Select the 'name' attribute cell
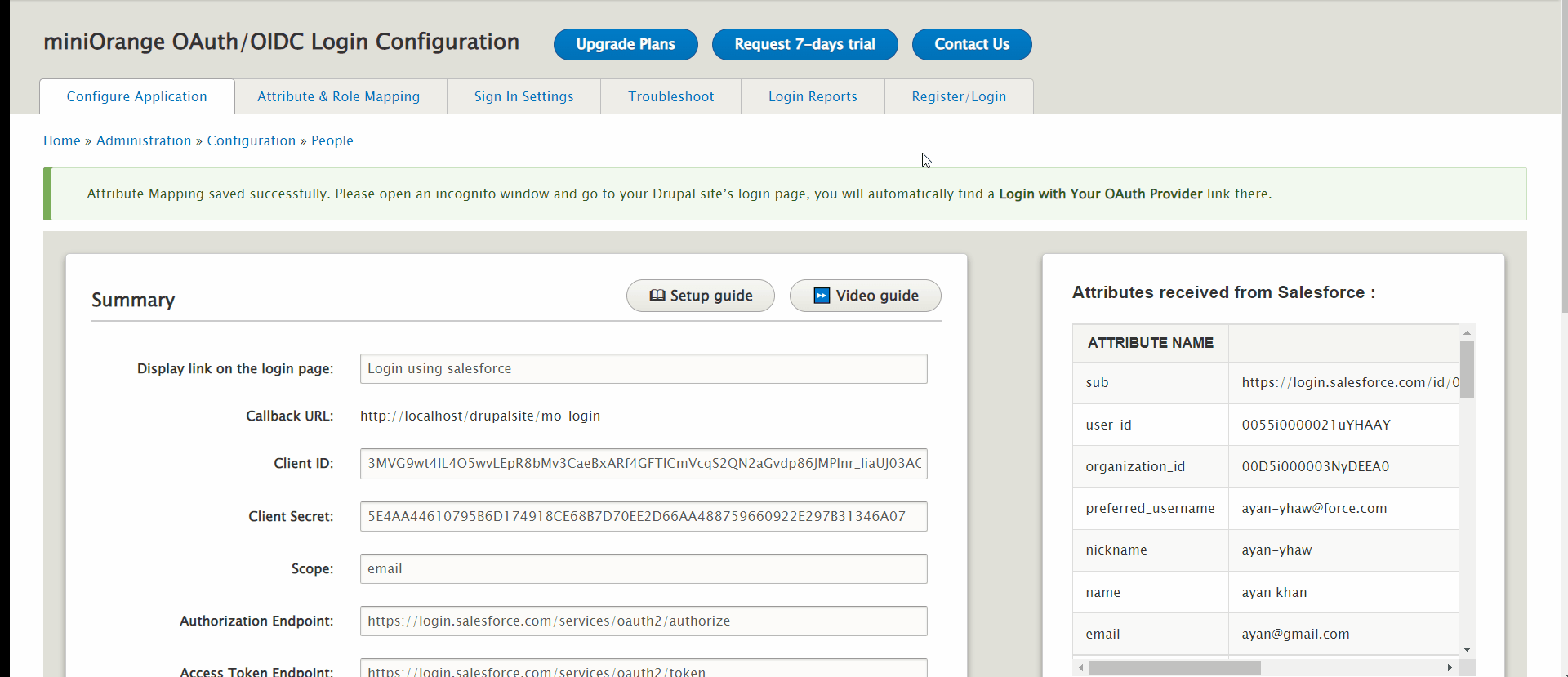This screenshot has width=1568, height=677. [x=1151, y=592]
